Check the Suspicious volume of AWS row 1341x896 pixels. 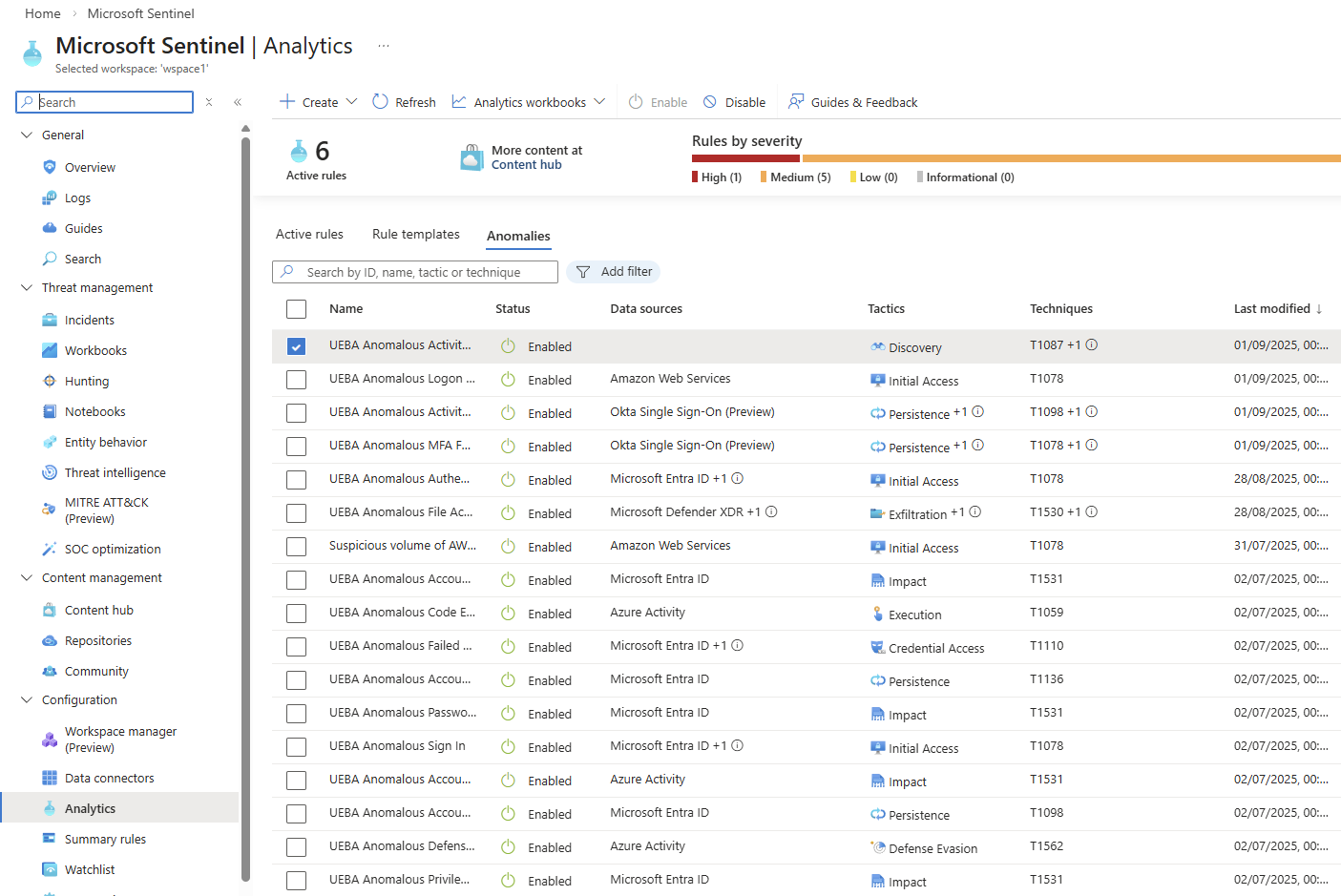pyautogui.click(x=297, y=547)
